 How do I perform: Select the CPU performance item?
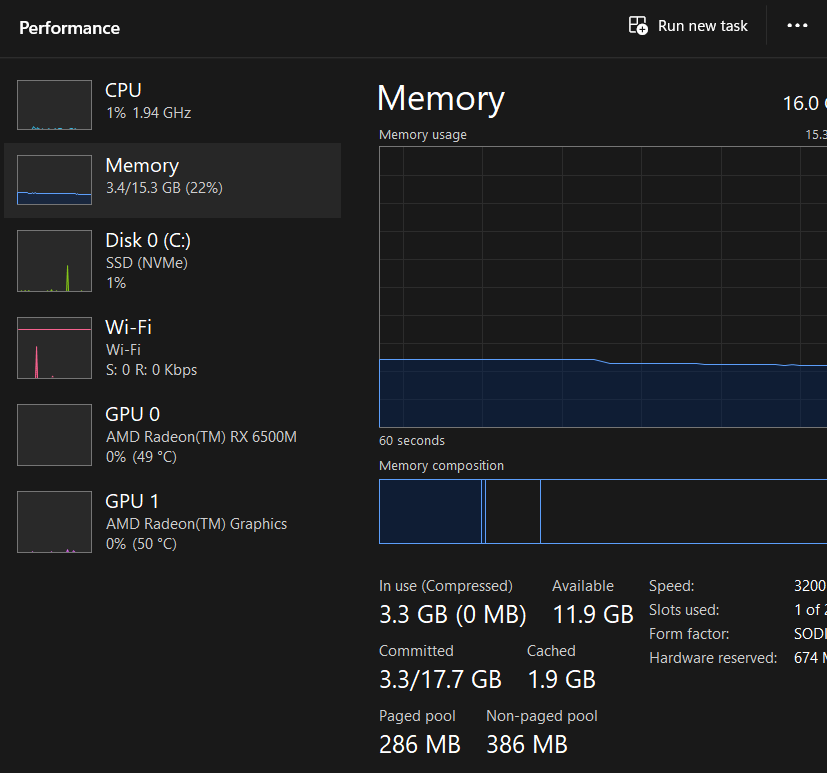coord(172,105)
